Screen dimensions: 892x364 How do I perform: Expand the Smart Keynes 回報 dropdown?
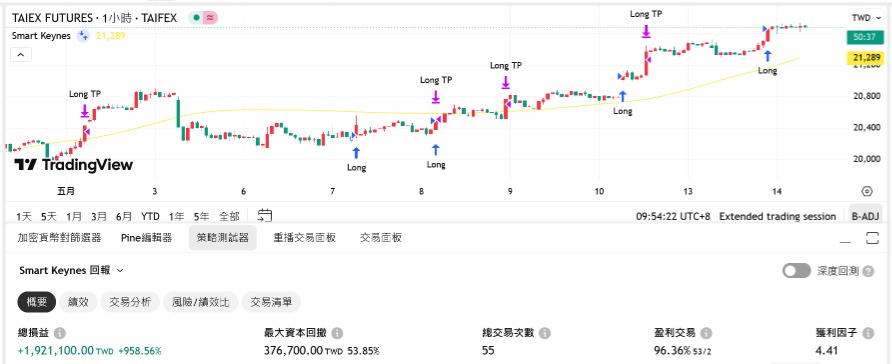(71, 271)
